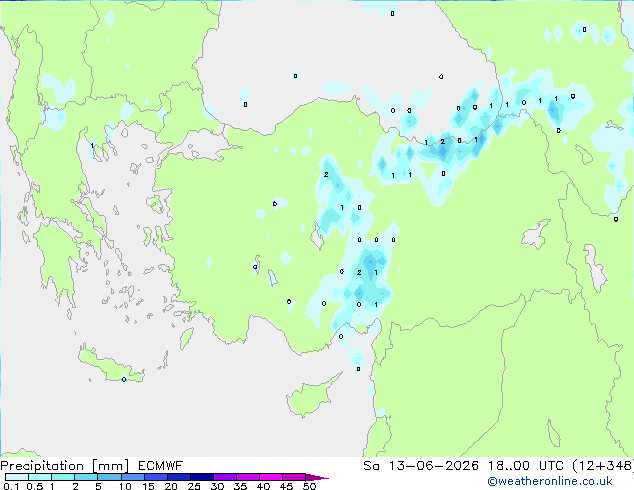Image resolution: width=634 pixels, height=490 pixels.
Task: Click the 'Sa 13-06-2026' date text
Action: pyautogui.click(x=421, y=466)
